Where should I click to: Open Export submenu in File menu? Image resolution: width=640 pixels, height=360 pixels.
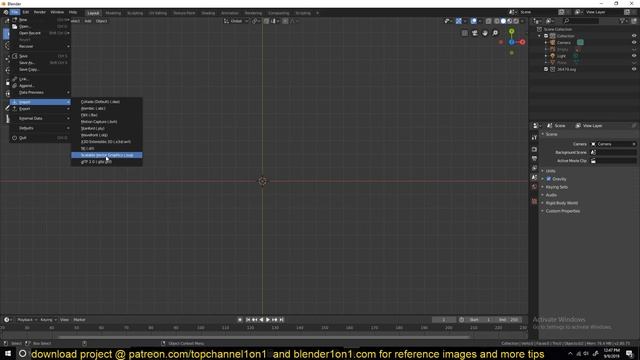[x=40, y=109]
